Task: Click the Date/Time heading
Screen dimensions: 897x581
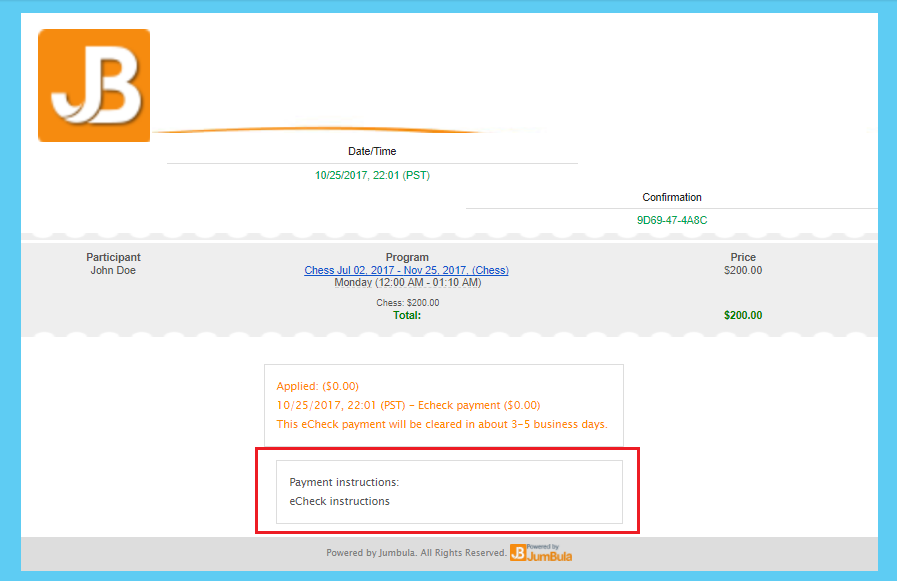Action: click(372, 151)
